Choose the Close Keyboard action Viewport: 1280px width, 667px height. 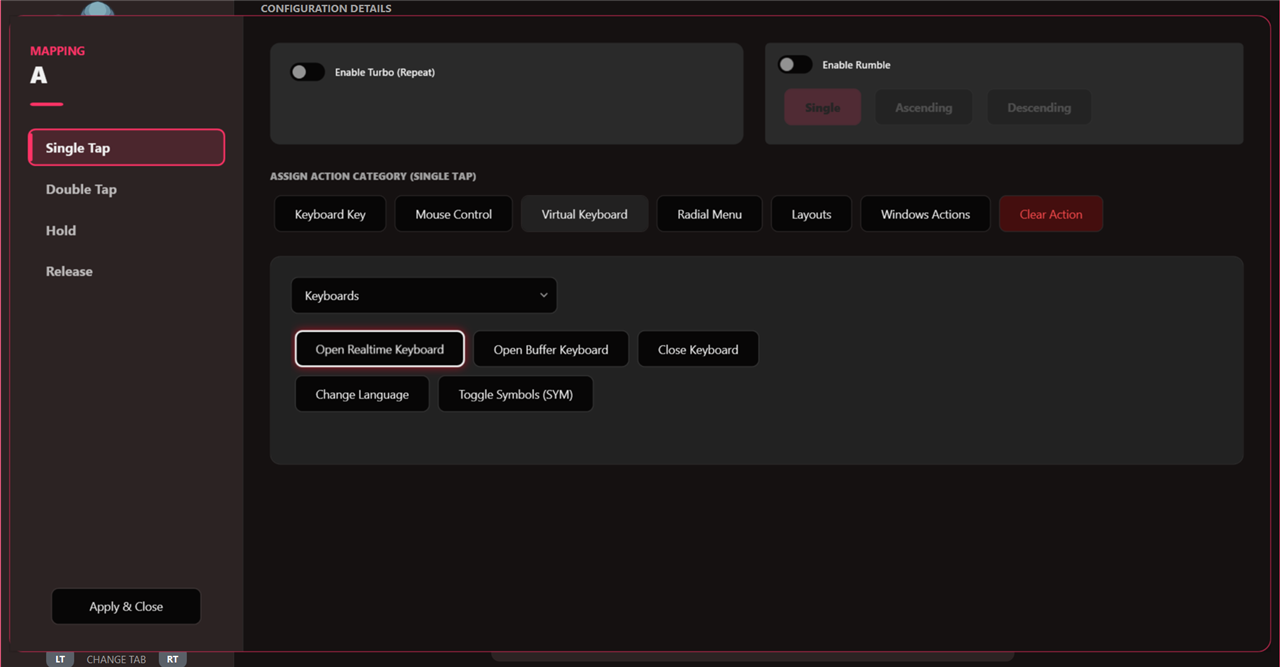(698, 349)
